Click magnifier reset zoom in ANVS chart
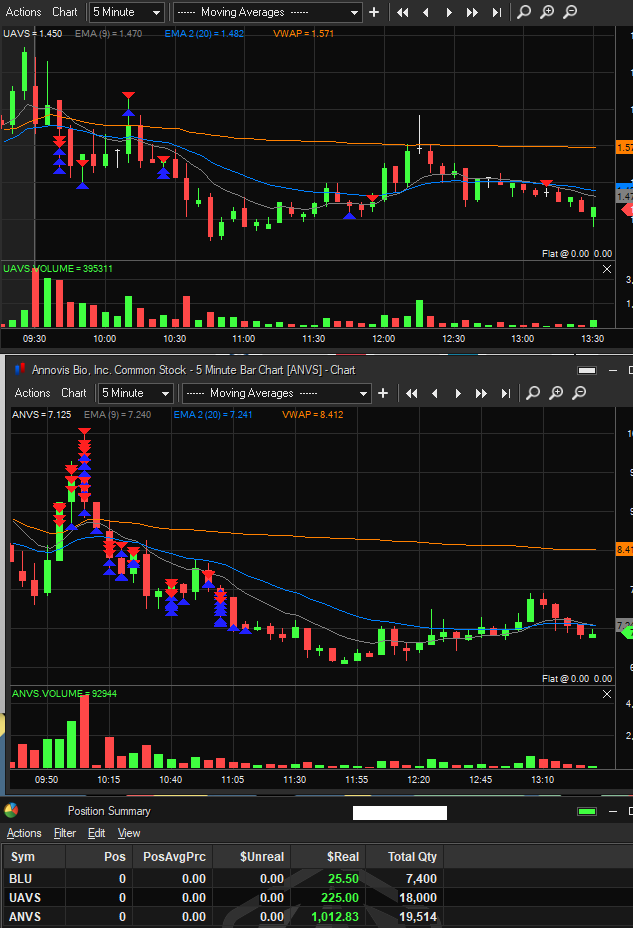This screenshot has width=633, height=928. 532,393
